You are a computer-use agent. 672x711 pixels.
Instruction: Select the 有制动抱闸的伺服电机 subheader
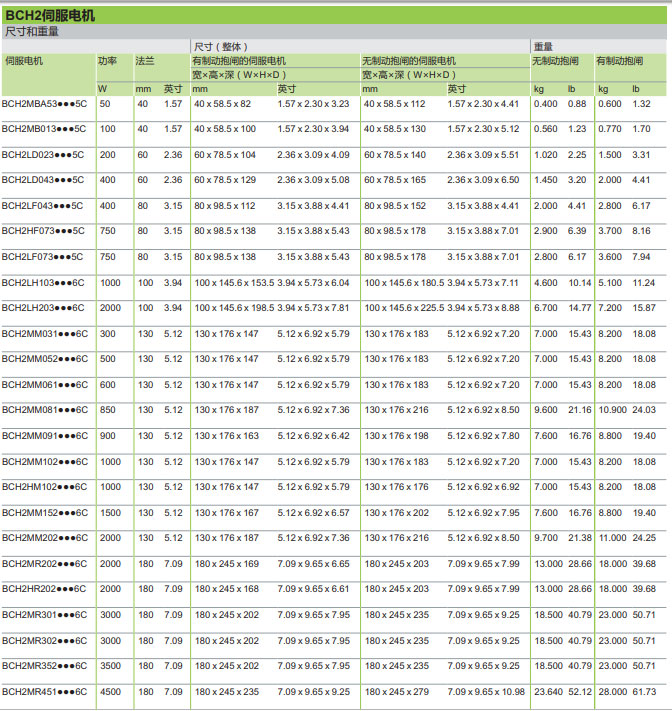[239, 61]
